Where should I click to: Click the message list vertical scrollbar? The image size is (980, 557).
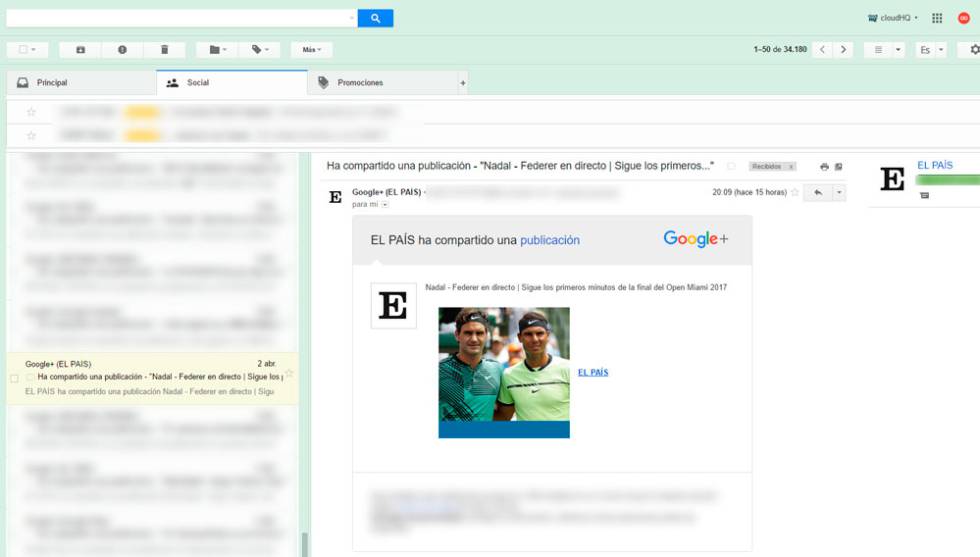305,544
